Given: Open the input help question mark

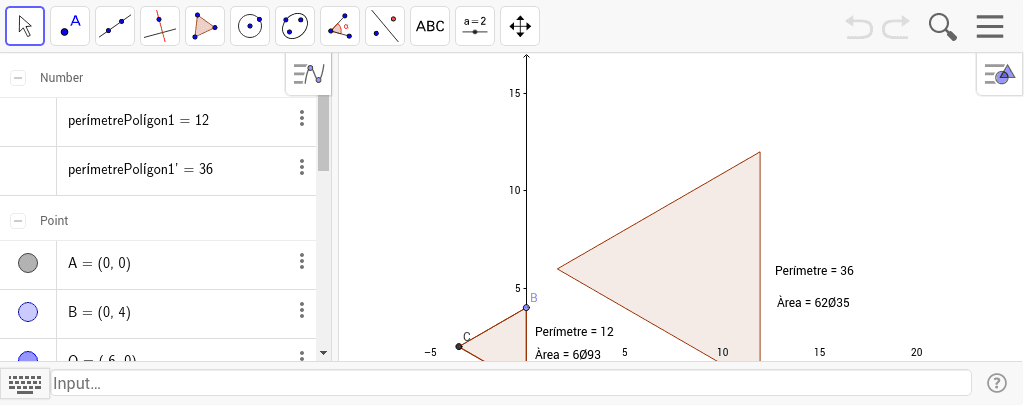Looking at the screenshot, I should click(997, 383).
